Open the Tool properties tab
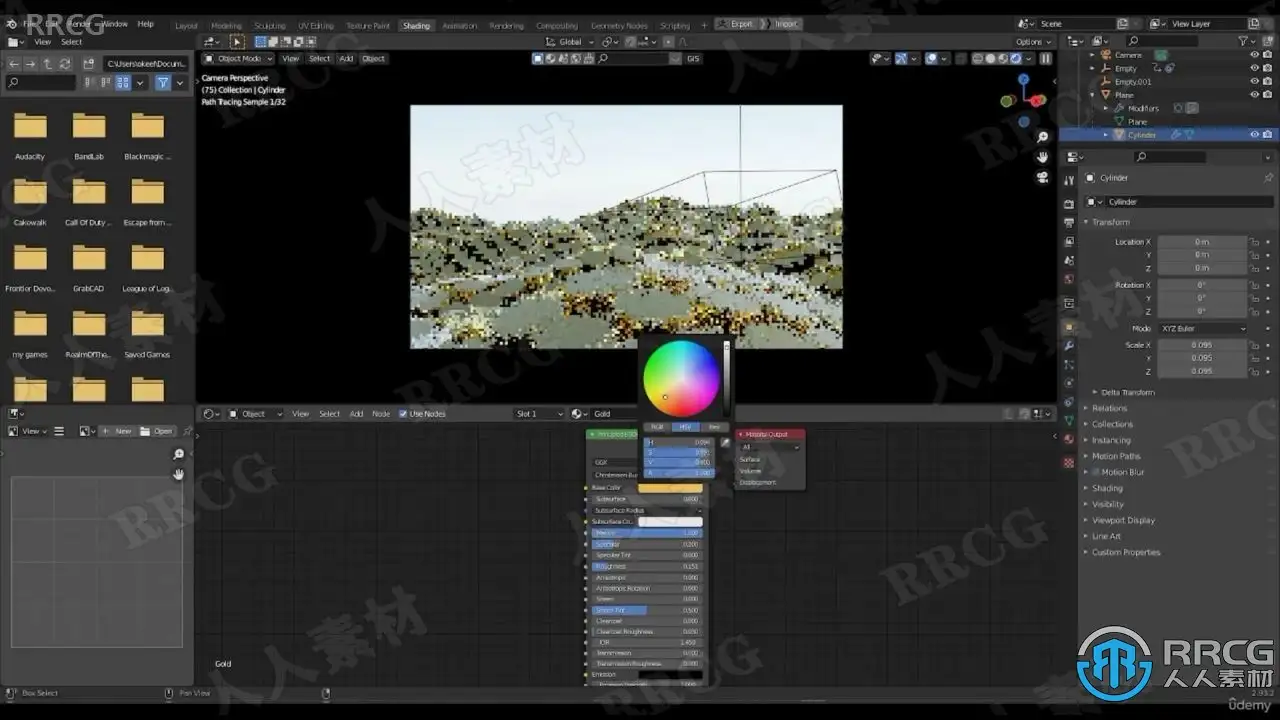This screenshot has width=1280, height=720. [1069, 179]
